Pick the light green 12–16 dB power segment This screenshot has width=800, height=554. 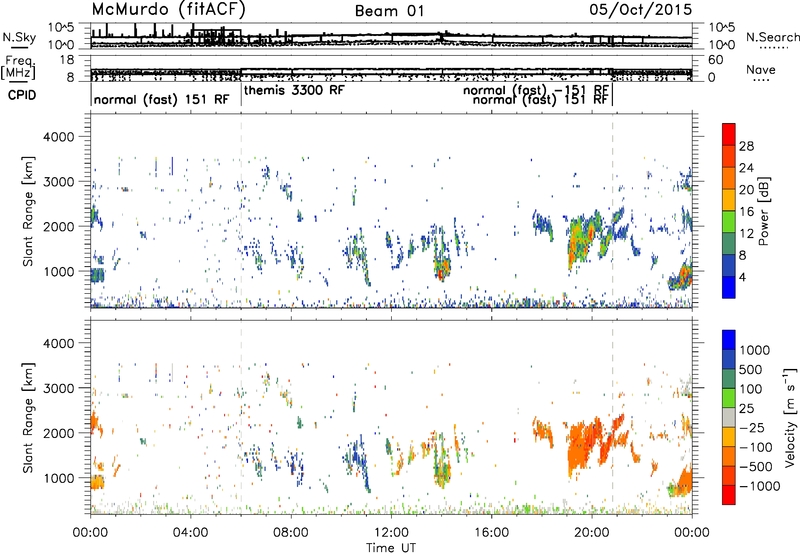(729, 221)
